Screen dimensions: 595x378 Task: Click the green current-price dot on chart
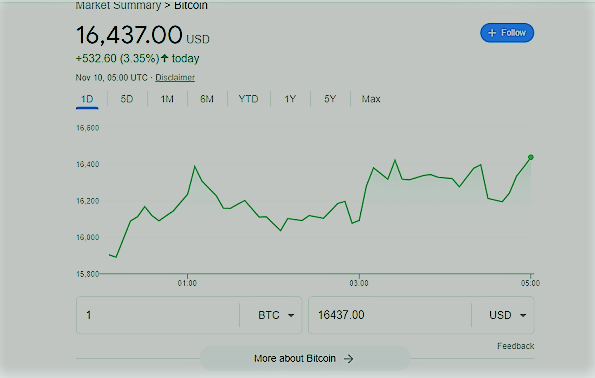(x=531, y=157)
